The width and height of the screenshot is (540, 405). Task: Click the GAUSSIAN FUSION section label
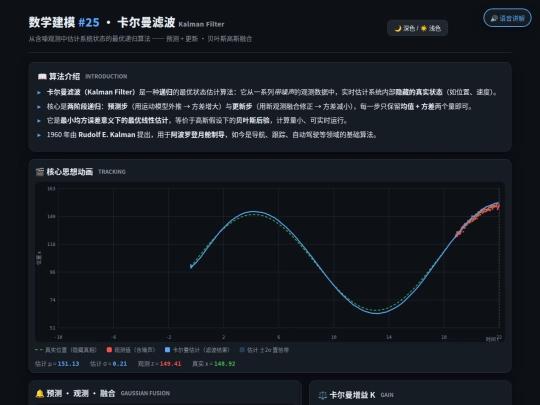coord(145,393)
